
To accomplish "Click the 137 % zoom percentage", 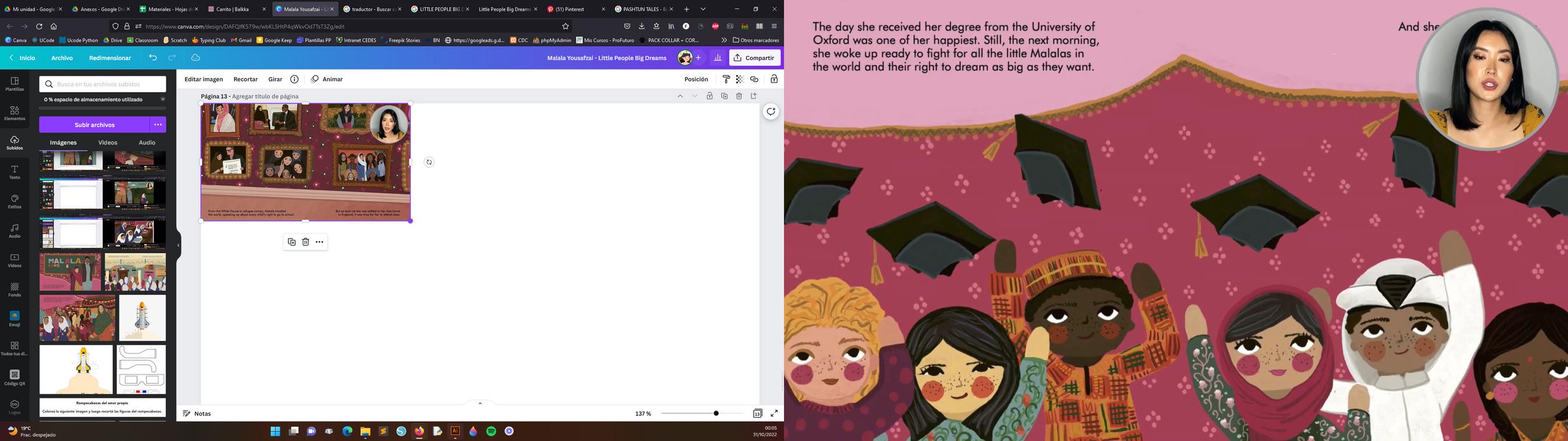I will (643, 414).
